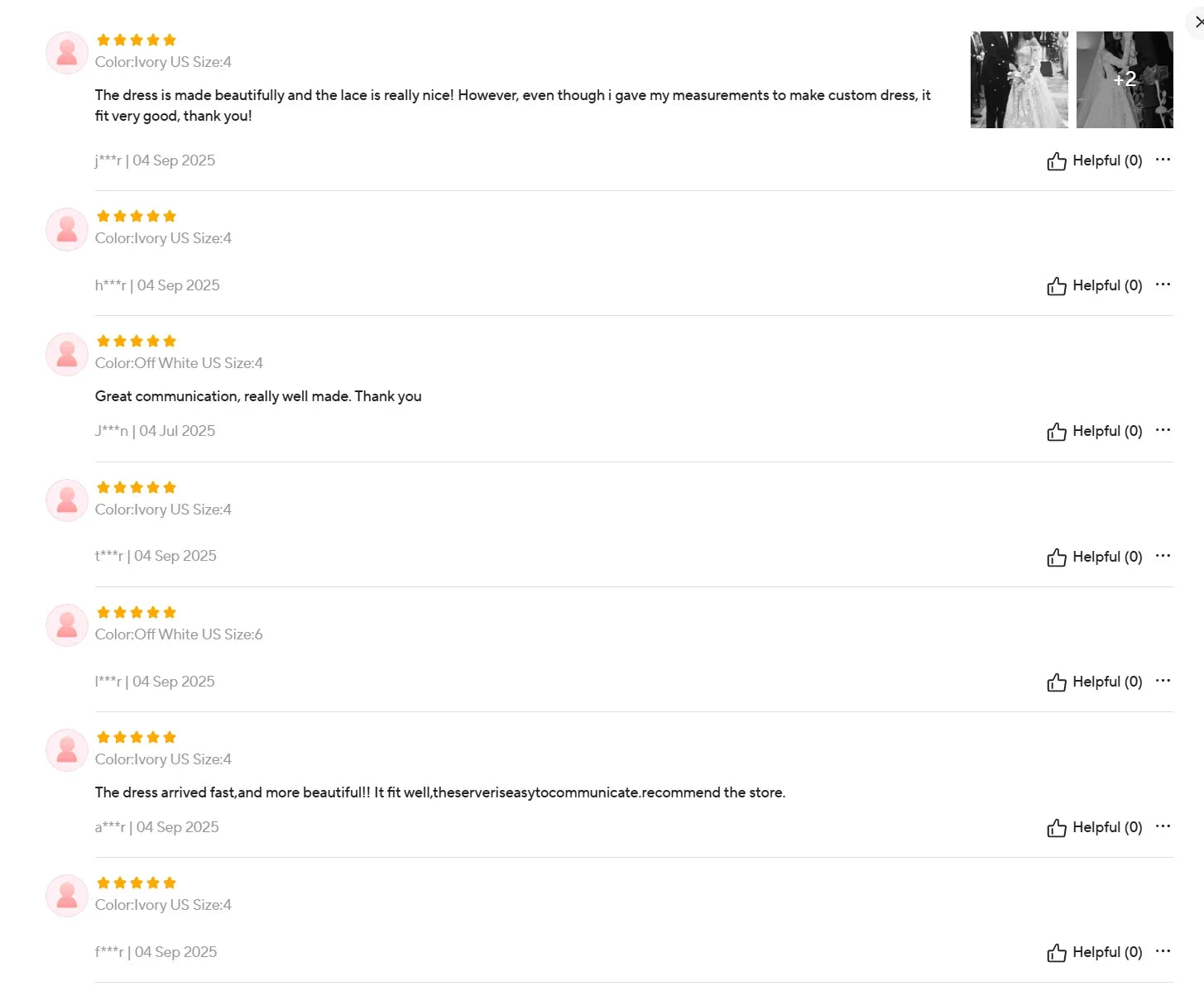Click thumbs-up icon on J***n's review

(x=1056, y=432)
